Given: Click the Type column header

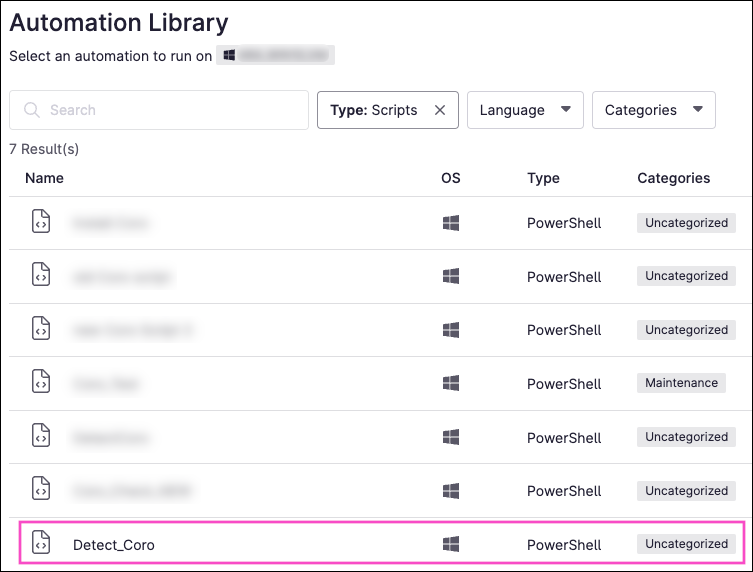Looking at the screenshot, I should click(x=543, y=178).
